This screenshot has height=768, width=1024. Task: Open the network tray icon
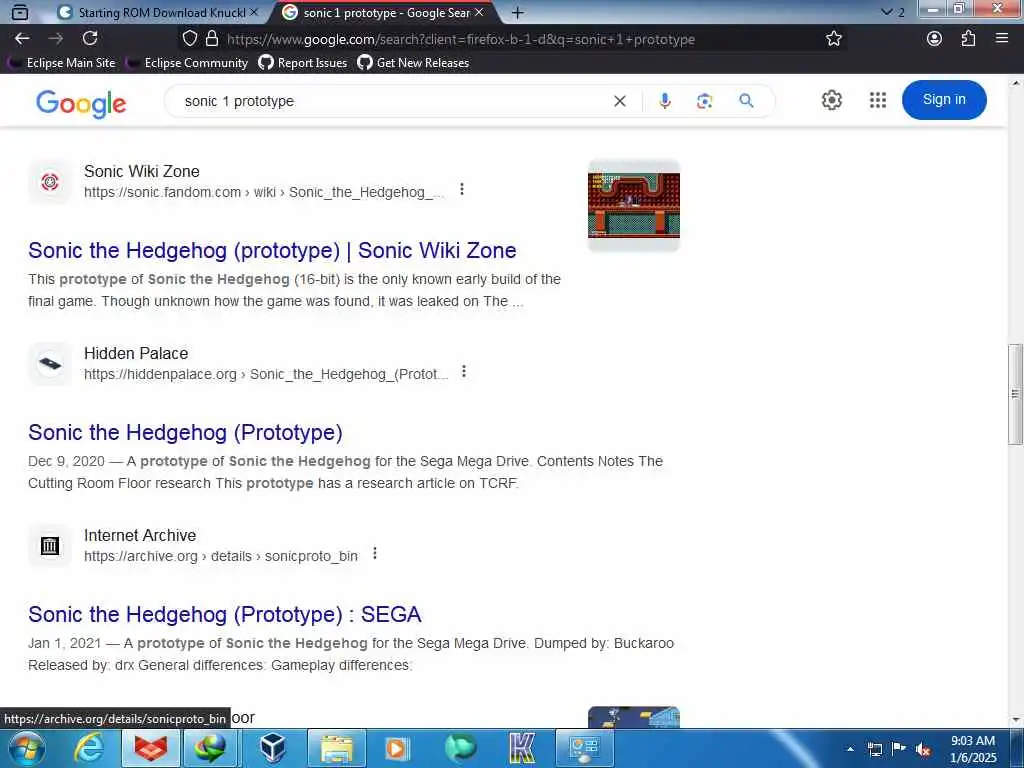[x=874, y=750]
